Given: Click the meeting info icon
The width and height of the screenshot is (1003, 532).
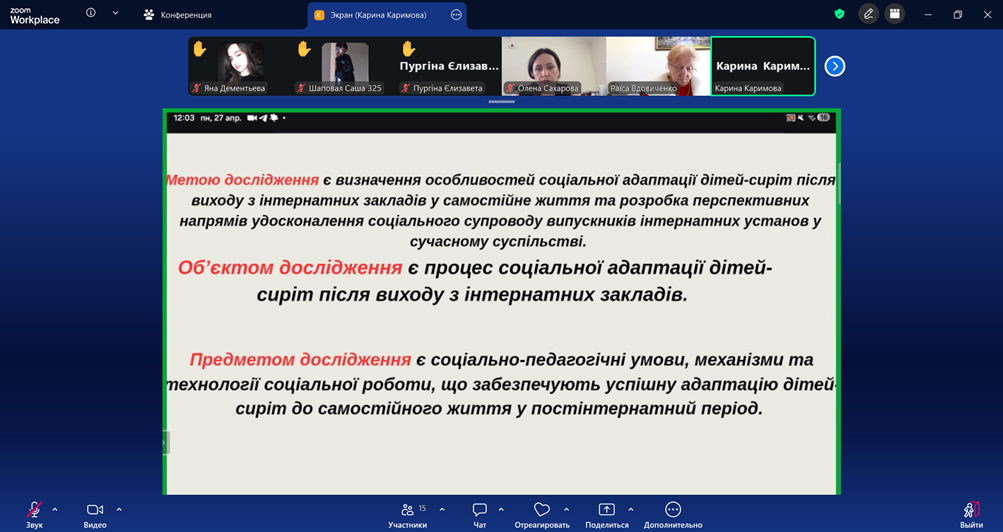Looking at the screenshot, I should [x=91, y=14].
